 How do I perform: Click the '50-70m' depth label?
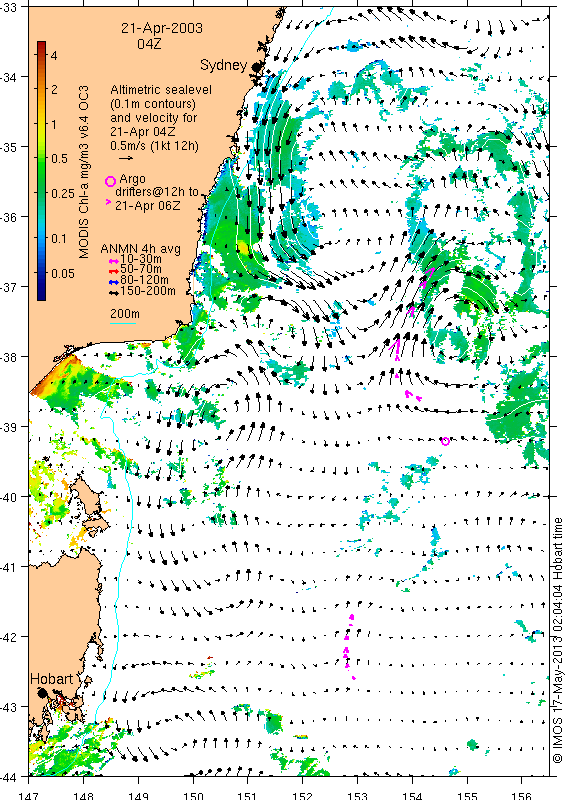(x=141, y=269)
